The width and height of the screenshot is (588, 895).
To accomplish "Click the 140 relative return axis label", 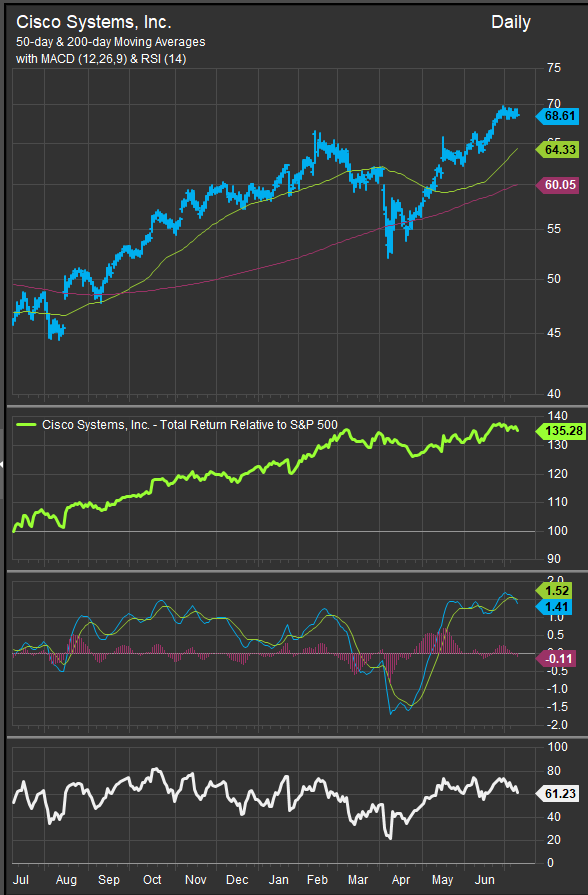I will (x=557, y=416).
